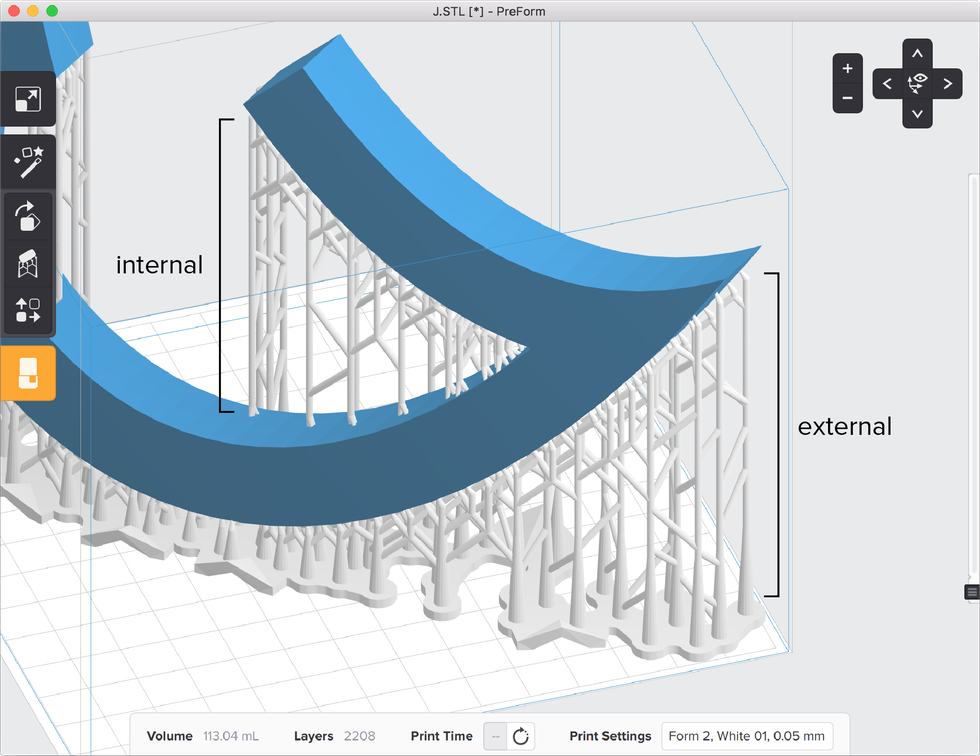The width and height of the screenshot is (980, 756).
Task: Click the Volume readout showing 113.04 mL
Action: point(230,736)
